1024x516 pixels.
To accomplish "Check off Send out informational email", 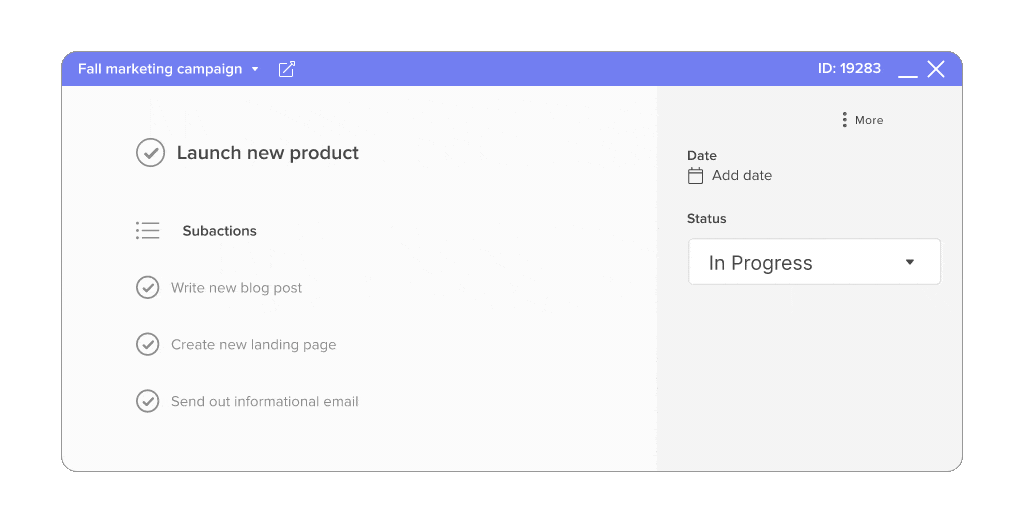I will [148, 401].
